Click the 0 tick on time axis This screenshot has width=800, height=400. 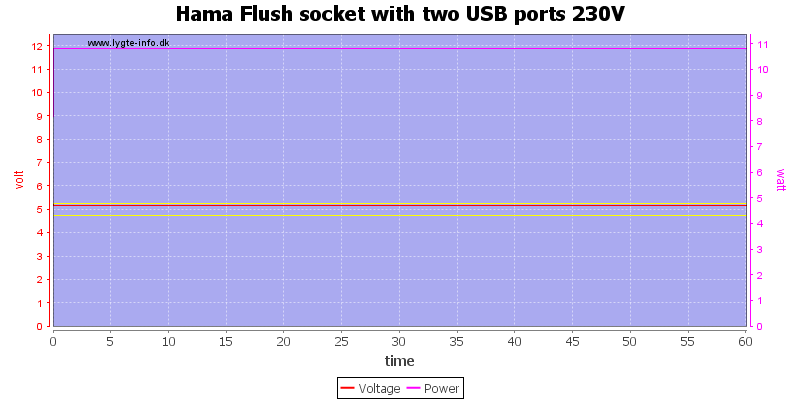[53, 341]
